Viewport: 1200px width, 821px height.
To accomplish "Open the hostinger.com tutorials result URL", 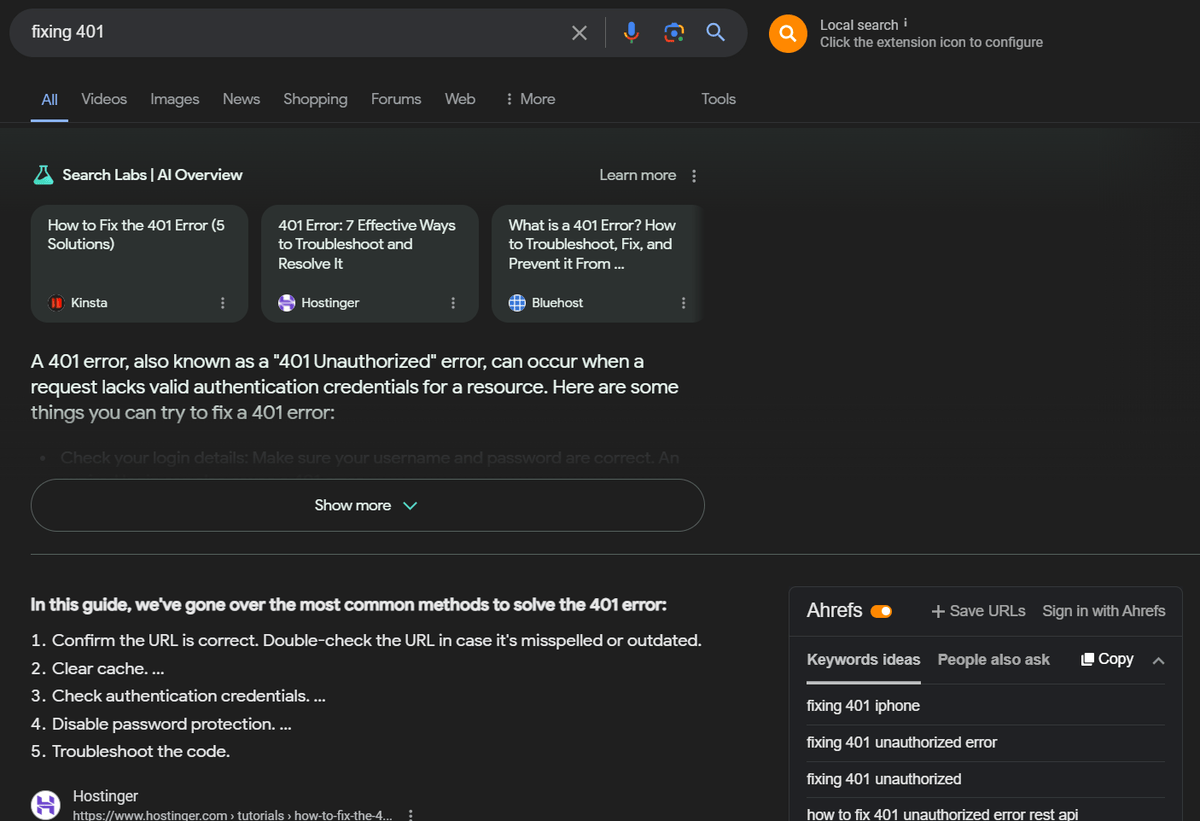I will click(233, 815).
